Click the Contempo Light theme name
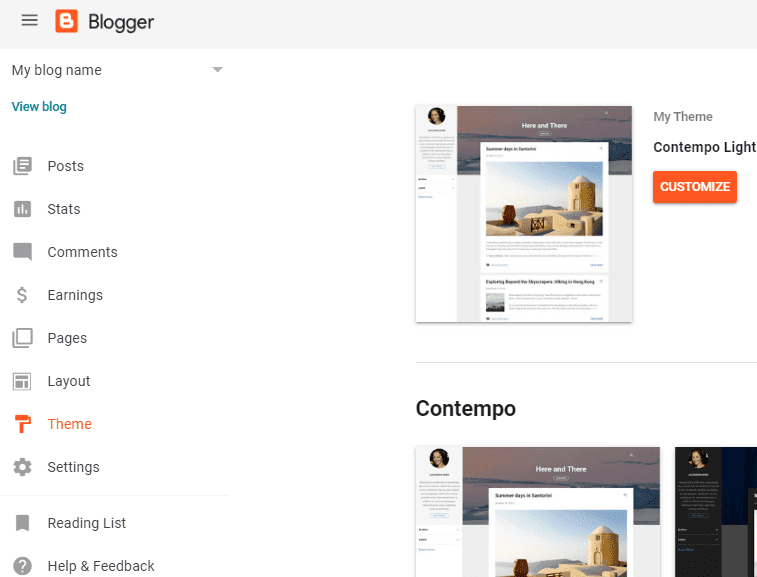Viewport: 757px width, 577px height. (705, 147)
